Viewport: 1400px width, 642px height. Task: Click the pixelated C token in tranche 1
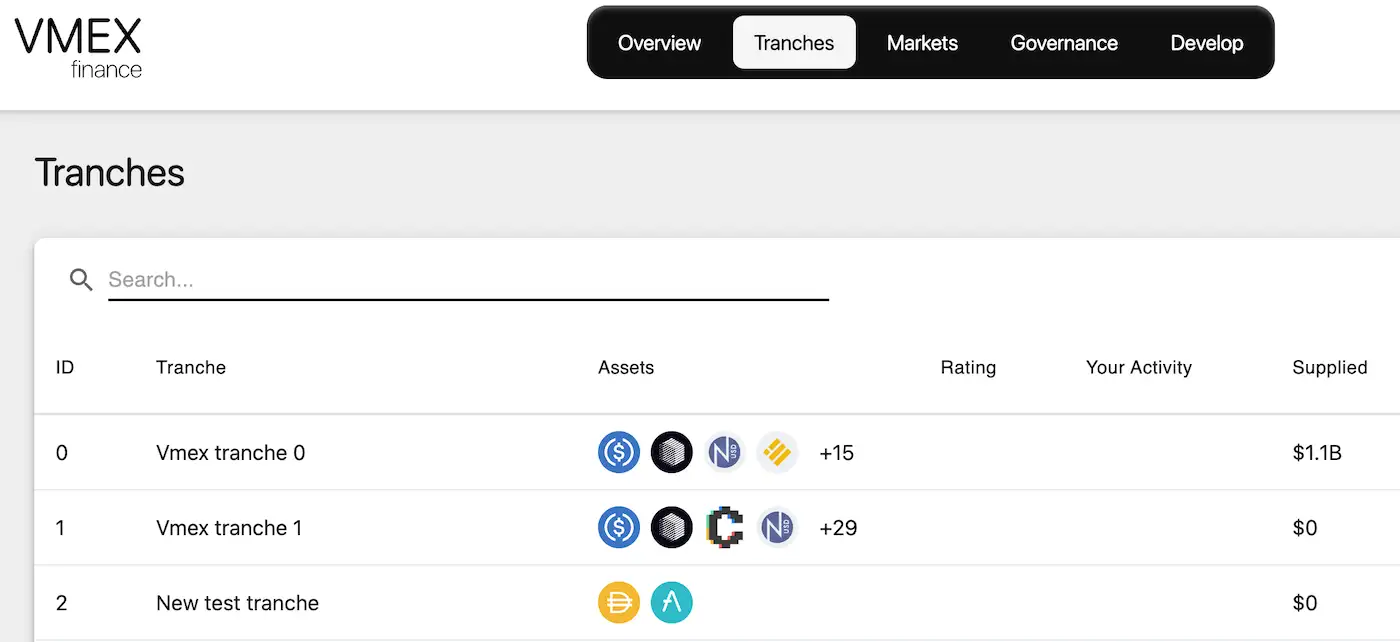point(724,527)
